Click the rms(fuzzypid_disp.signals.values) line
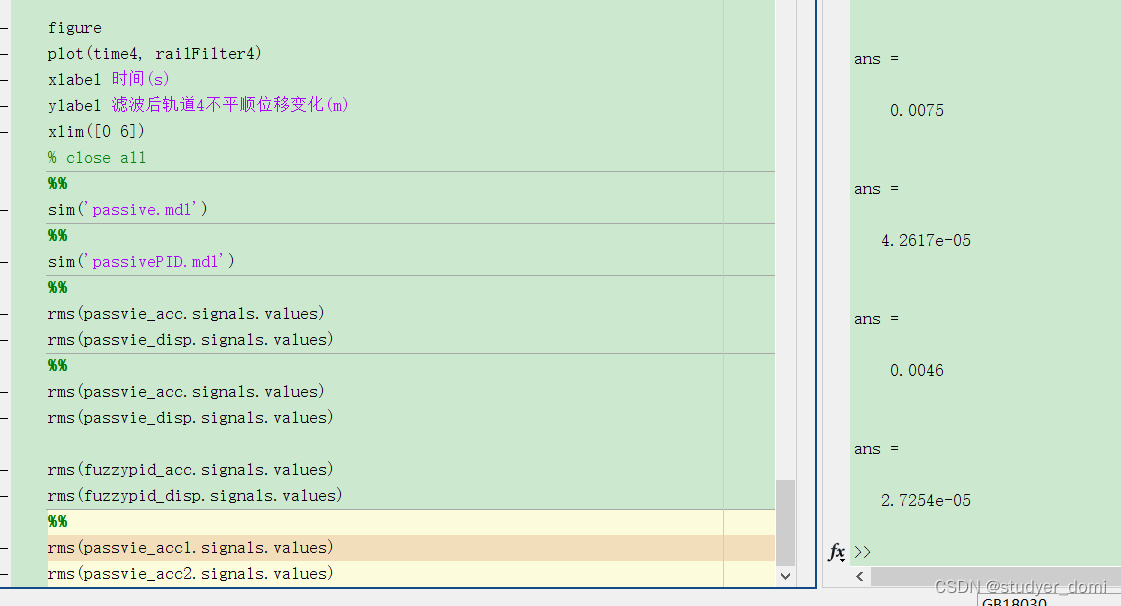The width and height of the screenshot is (1121, 606). point(194,495)
